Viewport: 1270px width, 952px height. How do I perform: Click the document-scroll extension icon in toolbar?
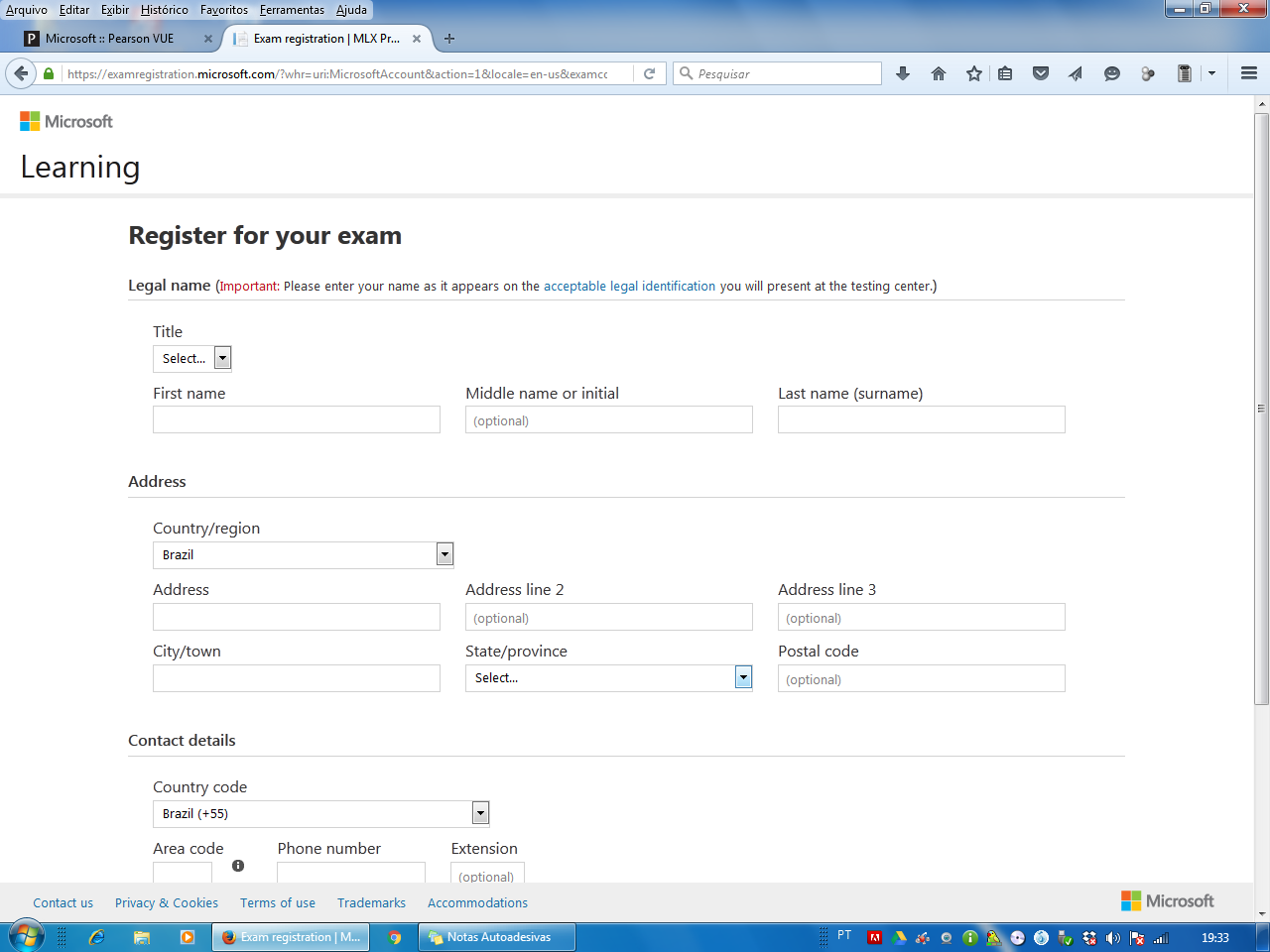[x=1184, y=73]
